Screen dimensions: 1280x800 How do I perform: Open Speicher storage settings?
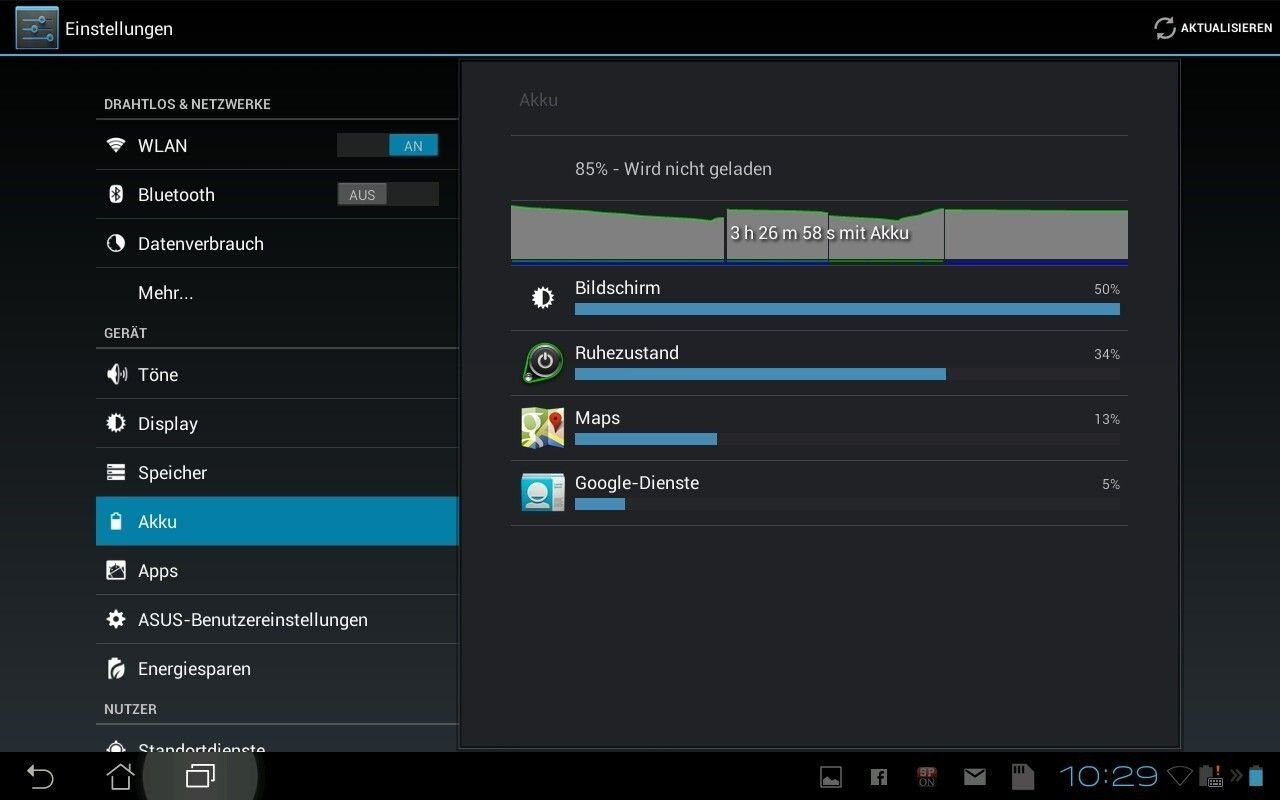[x=277, y=473]
